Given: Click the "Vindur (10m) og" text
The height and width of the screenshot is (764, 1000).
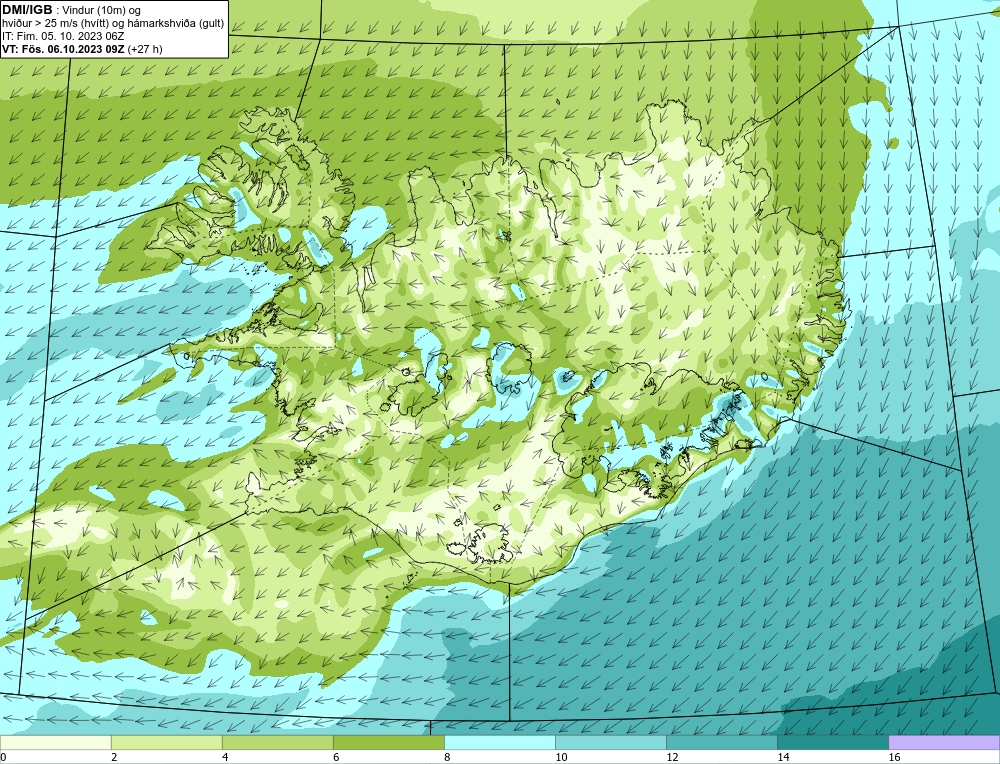Looking at the screenshot, I should 103,10.
